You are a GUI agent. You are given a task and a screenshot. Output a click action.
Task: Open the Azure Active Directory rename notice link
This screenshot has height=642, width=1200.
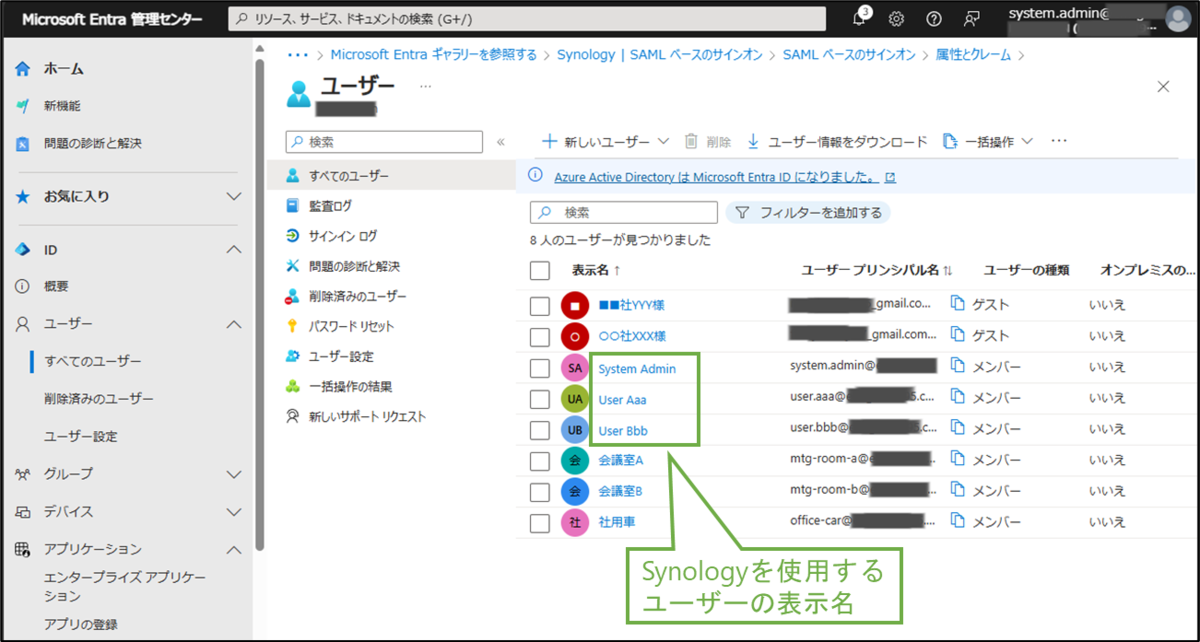click(x=725, y=177)
